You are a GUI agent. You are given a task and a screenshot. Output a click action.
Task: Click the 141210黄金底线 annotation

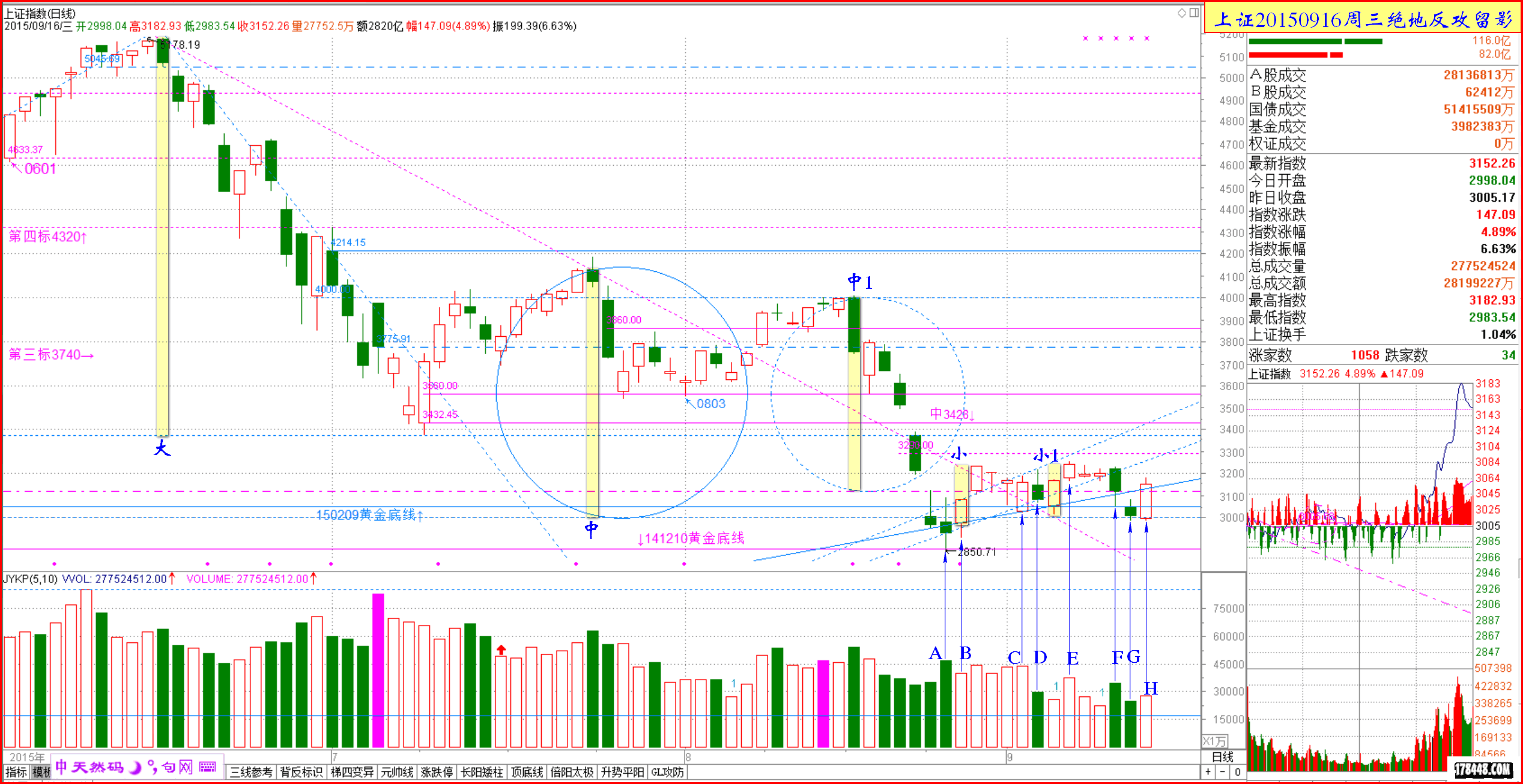(691, 538)
